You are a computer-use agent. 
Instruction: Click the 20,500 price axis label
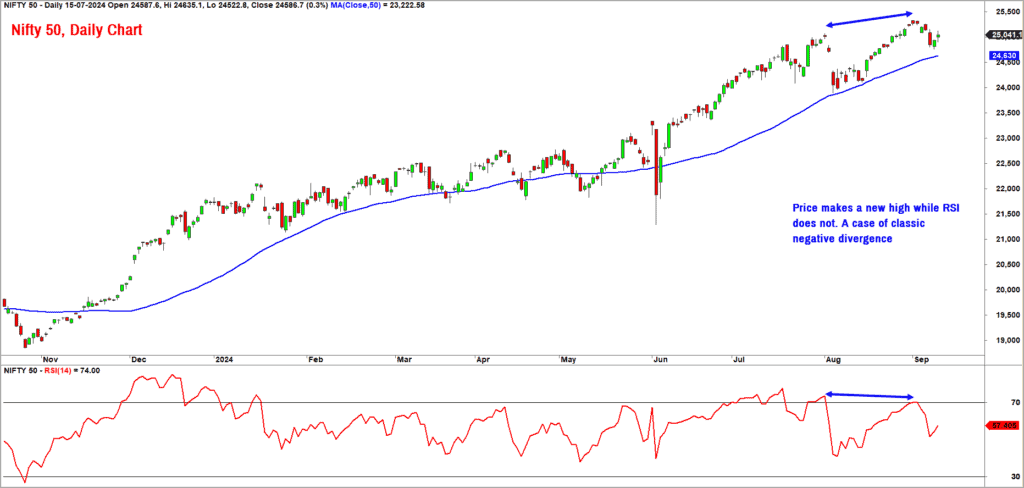(1008, 265)
